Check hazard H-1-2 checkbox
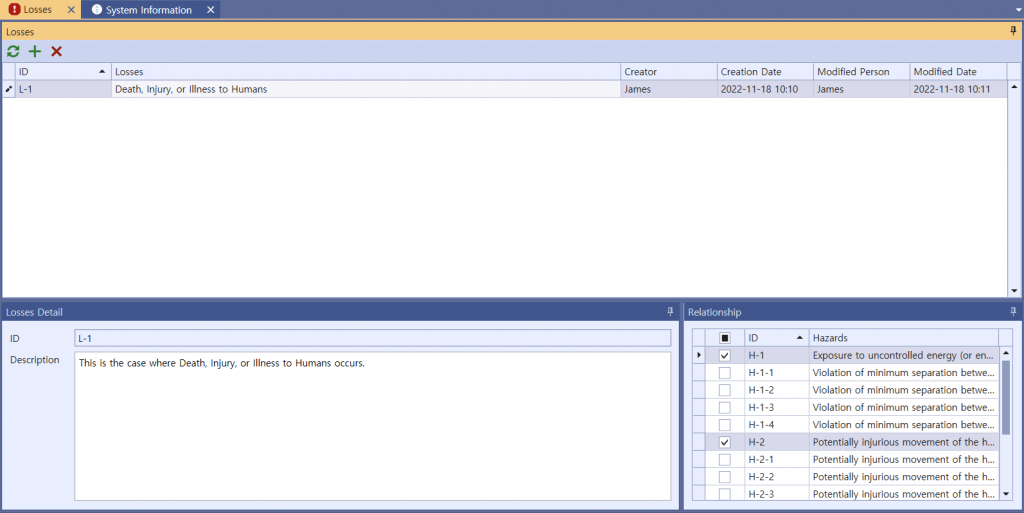This screenshot has height=513, width=1024. [724, 390]
